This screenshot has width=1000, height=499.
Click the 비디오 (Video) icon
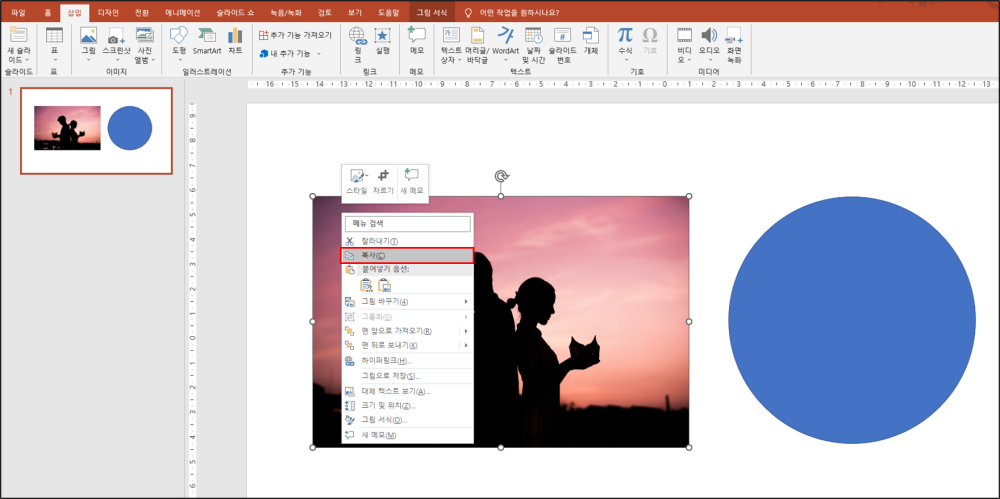685,36
